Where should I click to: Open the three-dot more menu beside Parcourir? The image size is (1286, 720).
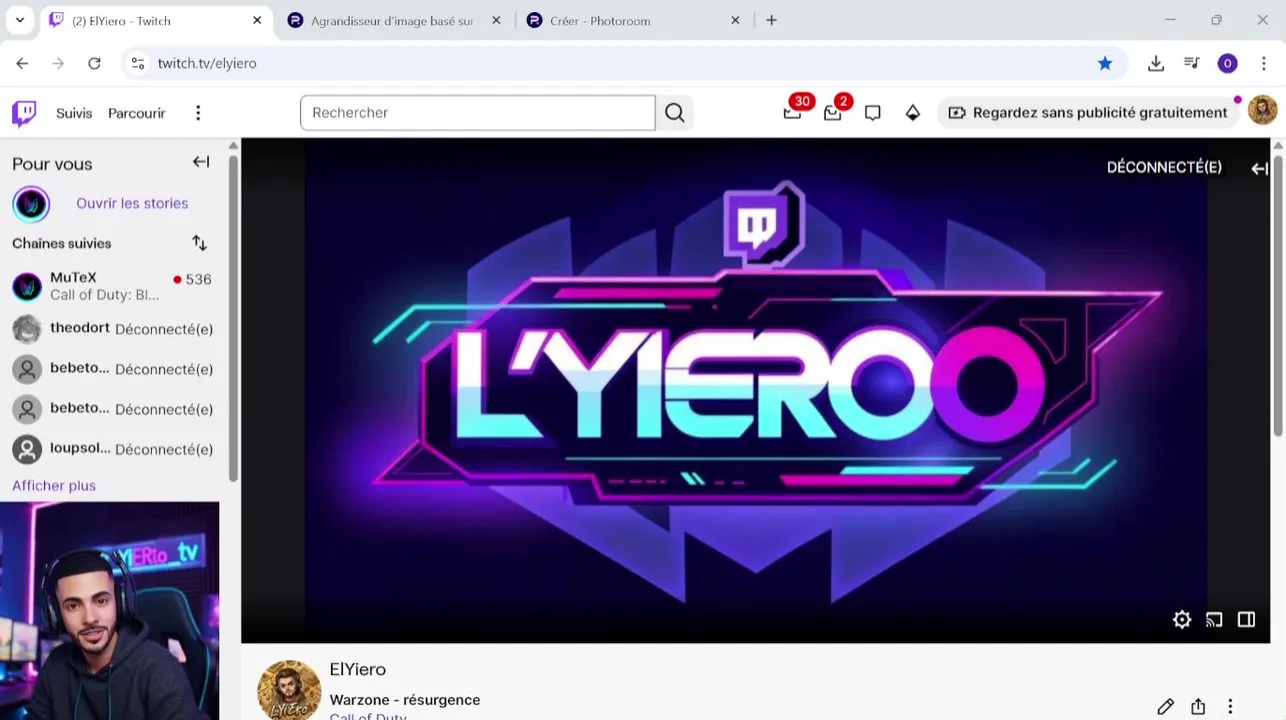[198, 113]
